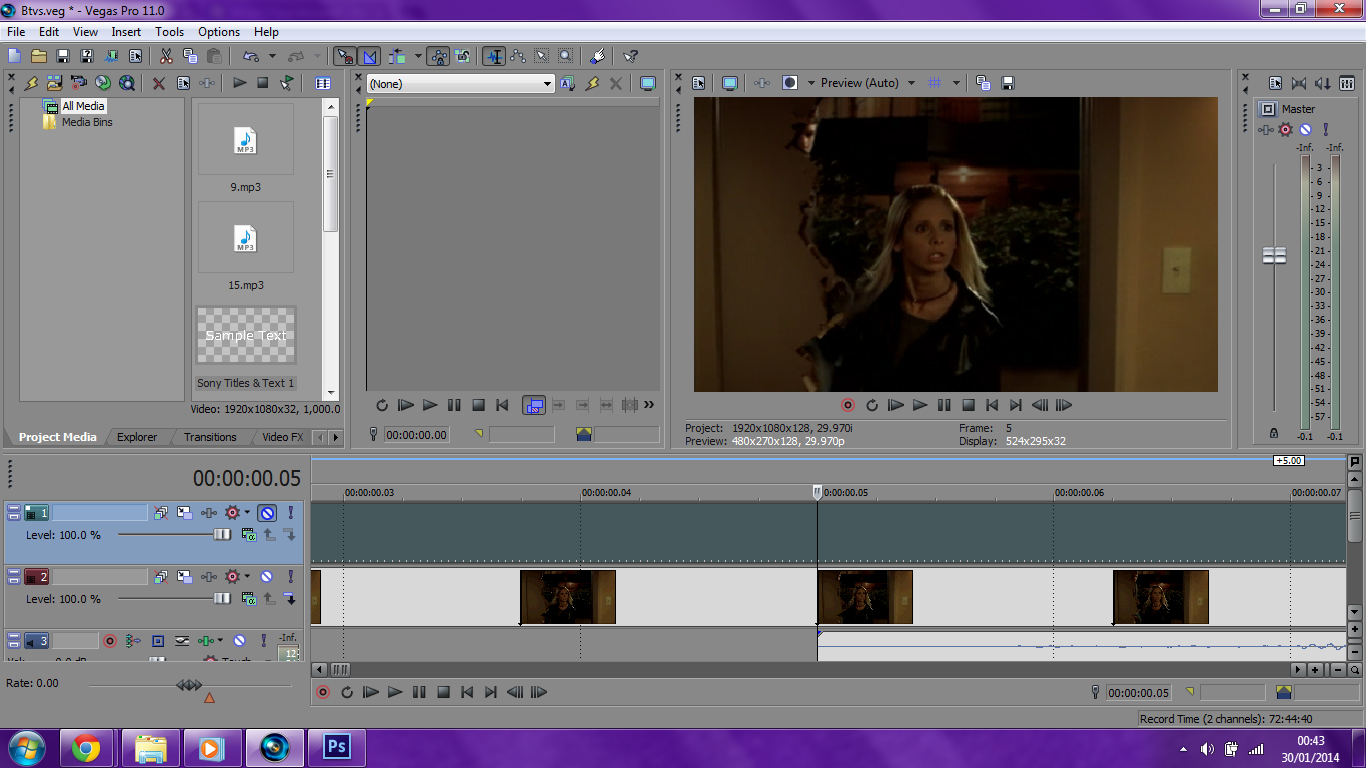Open Track Motion for track 1
The height and width of the screenshot is (768, 1366).
pyautogui.click(x=185, y=513)
